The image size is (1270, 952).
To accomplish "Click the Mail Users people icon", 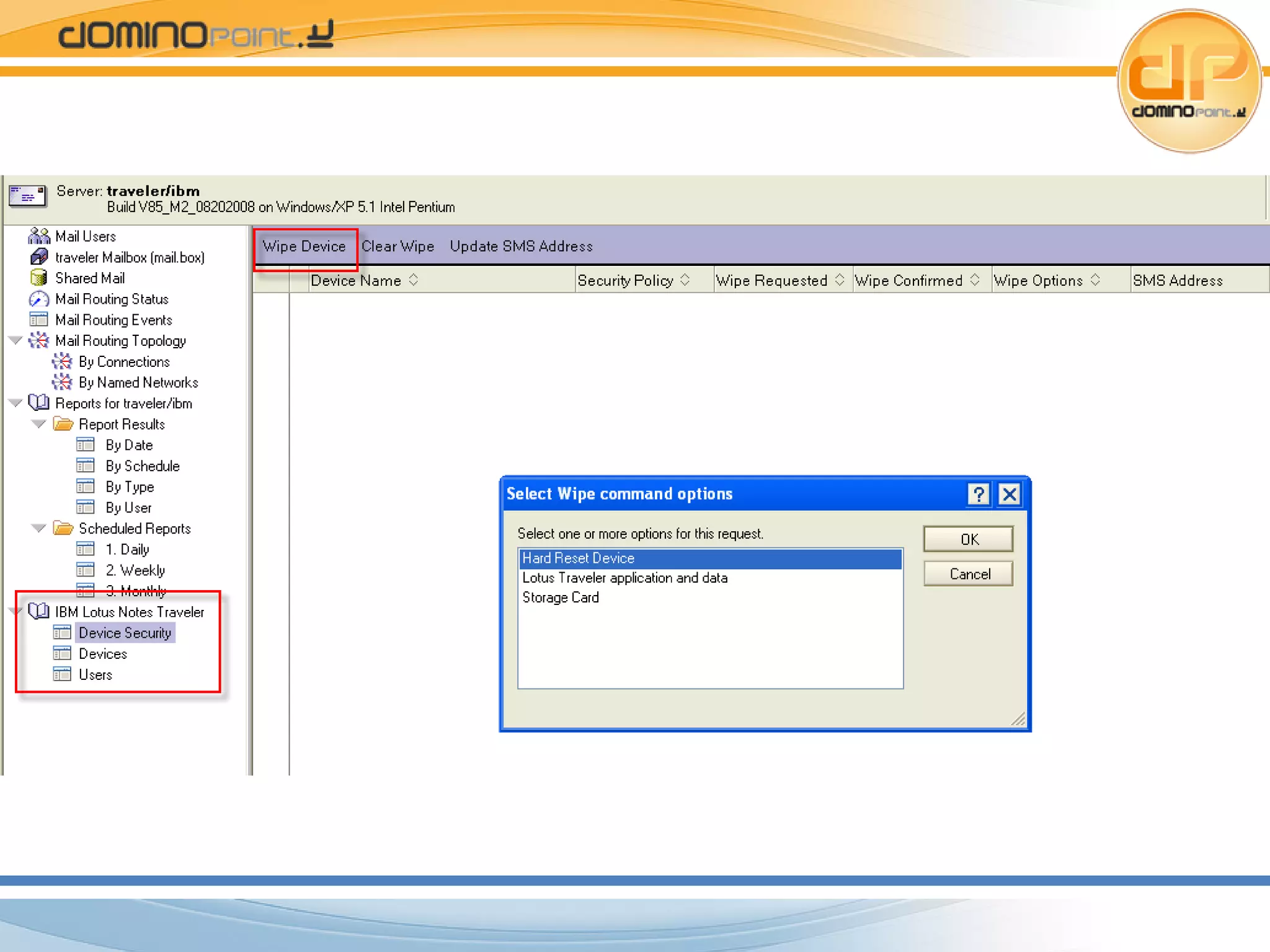I will click(x=38, y=236).
